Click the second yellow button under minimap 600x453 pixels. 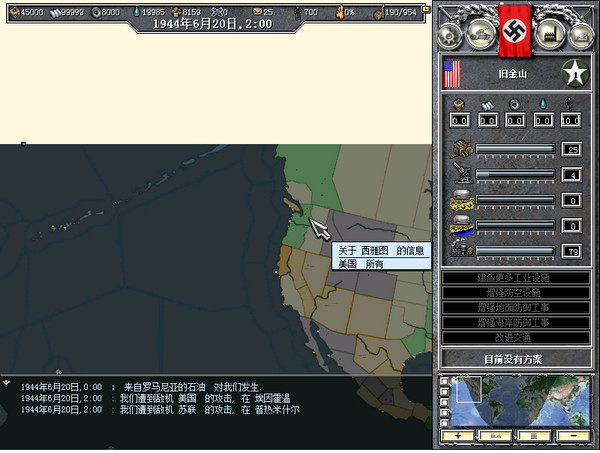pos(496,436)
